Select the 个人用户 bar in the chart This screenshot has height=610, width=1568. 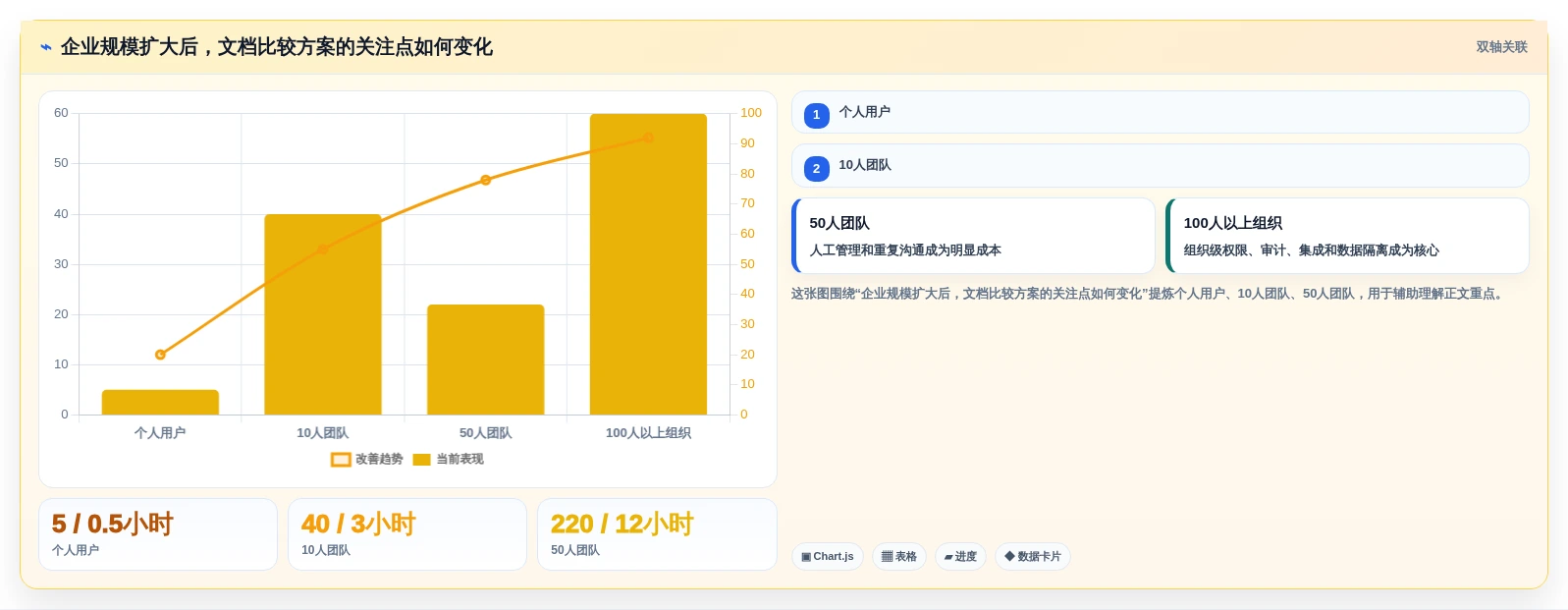(x=160, y=402)
